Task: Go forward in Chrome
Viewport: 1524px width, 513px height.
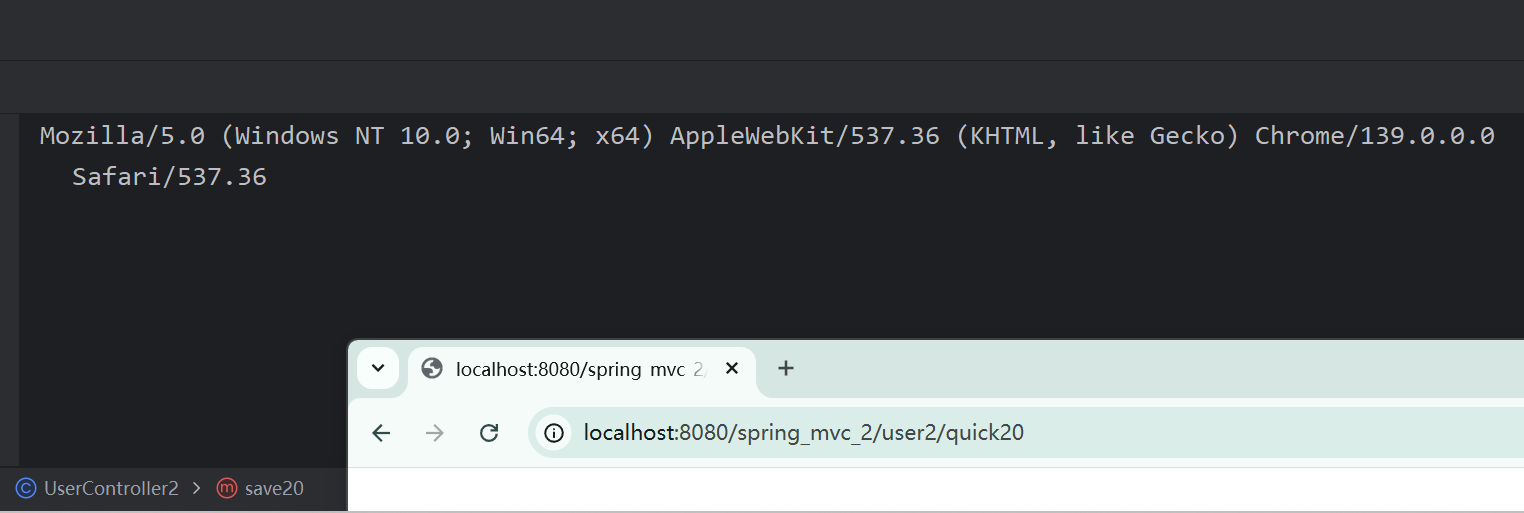Action: pos(435,433)
